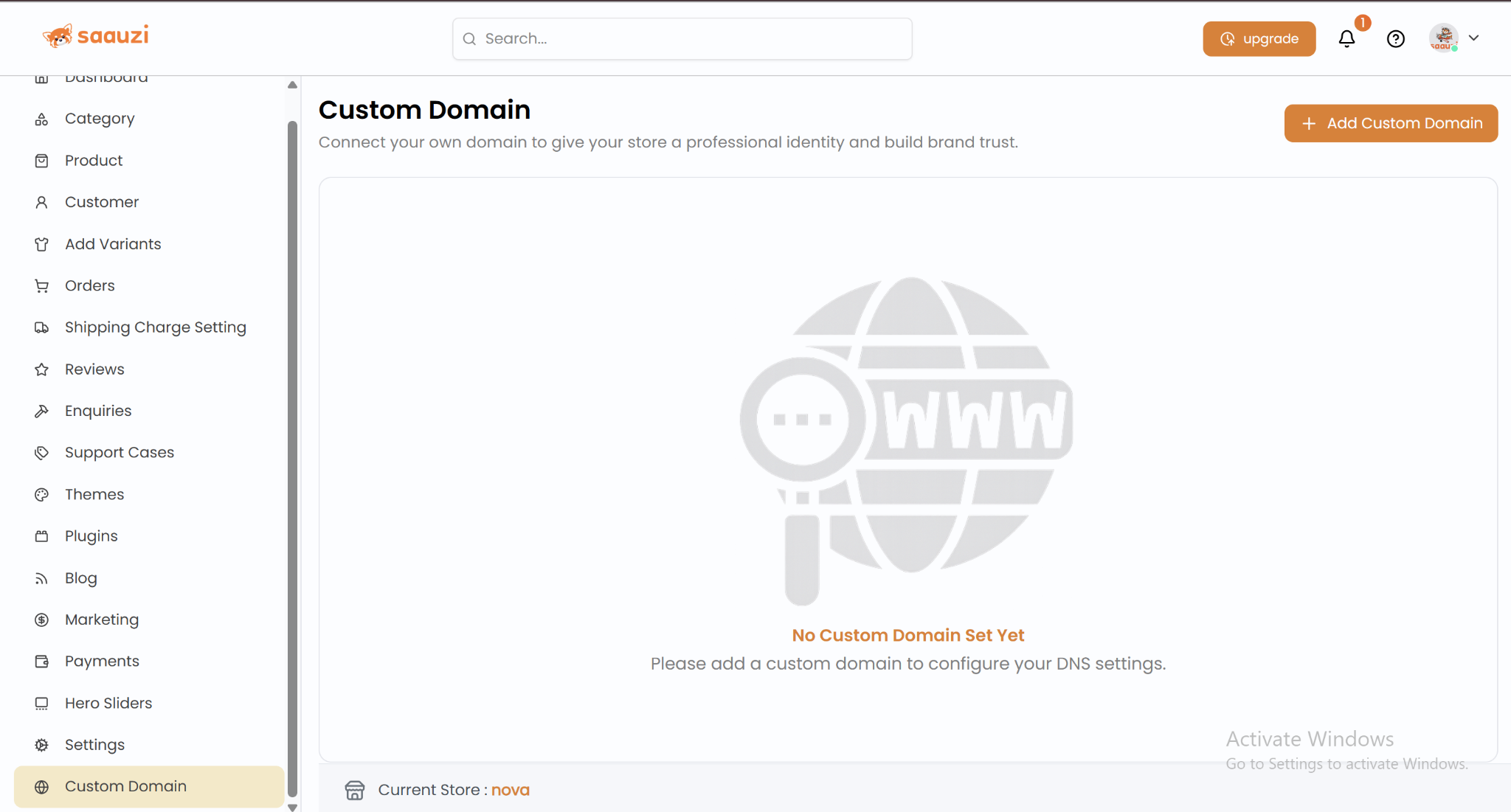Click the saauzi fox logo
The width and height of the screenshot is (1511, 812).
58,36
